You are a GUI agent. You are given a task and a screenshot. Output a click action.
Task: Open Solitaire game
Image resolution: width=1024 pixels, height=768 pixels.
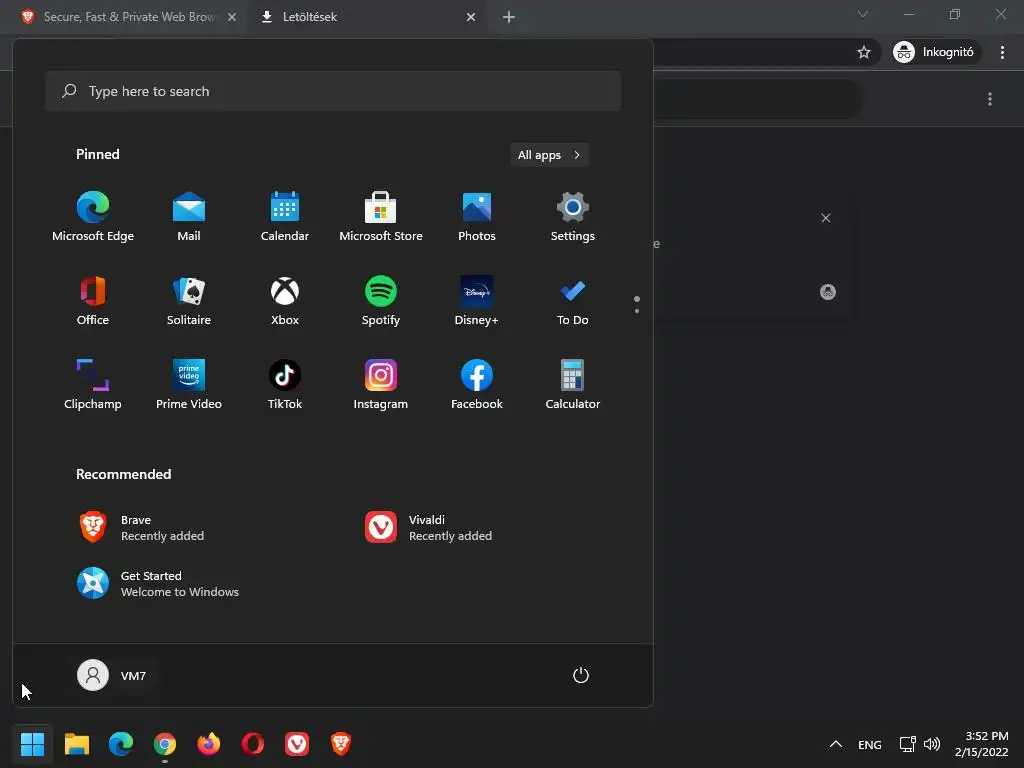click(189, 301)
